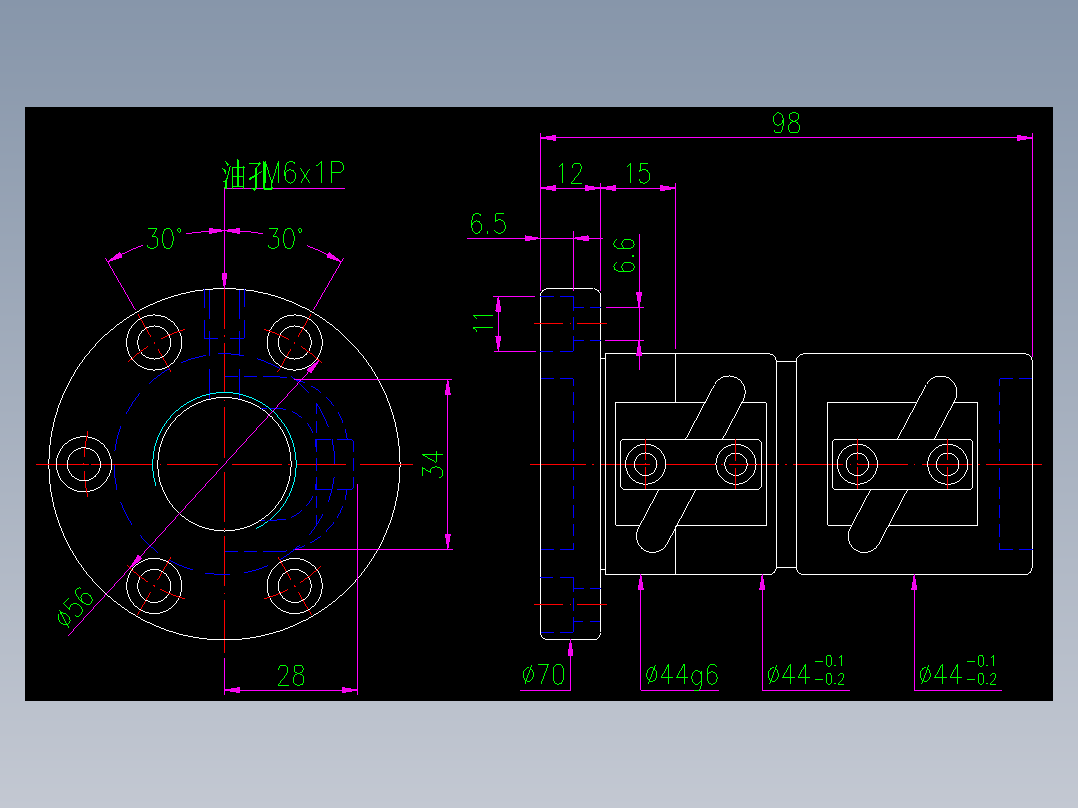Click the overall length dimension 98
The height and width of the screenshot is (808, 1078).
tap(786, 122)
